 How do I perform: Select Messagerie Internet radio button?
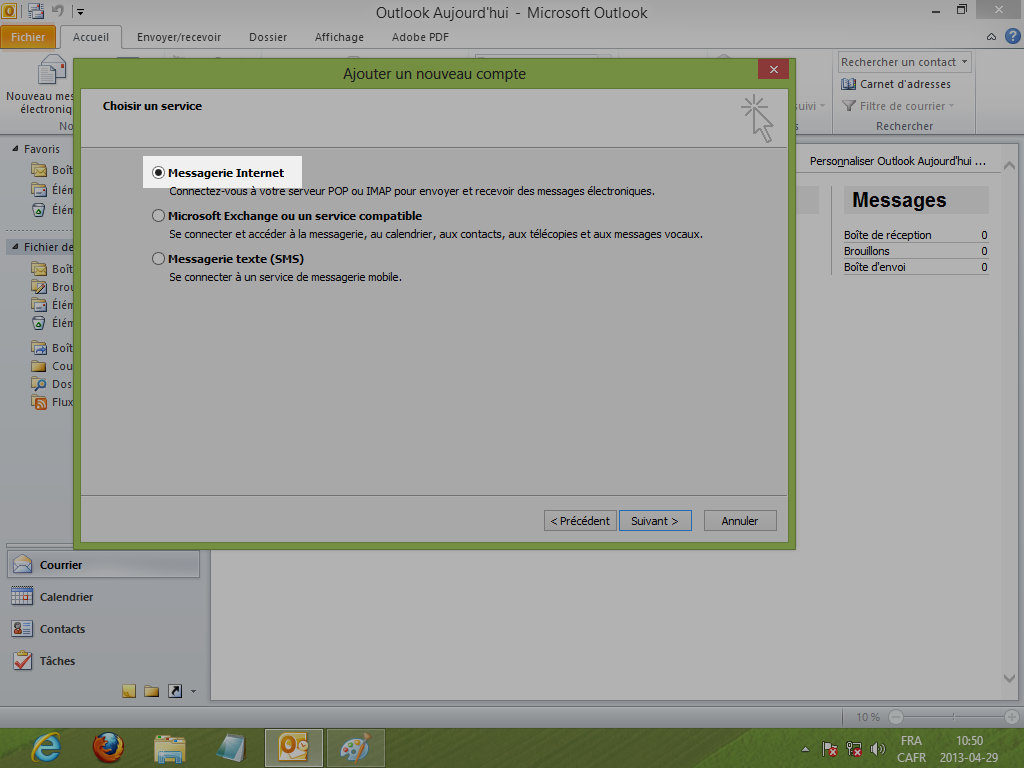tap(158, 172)
